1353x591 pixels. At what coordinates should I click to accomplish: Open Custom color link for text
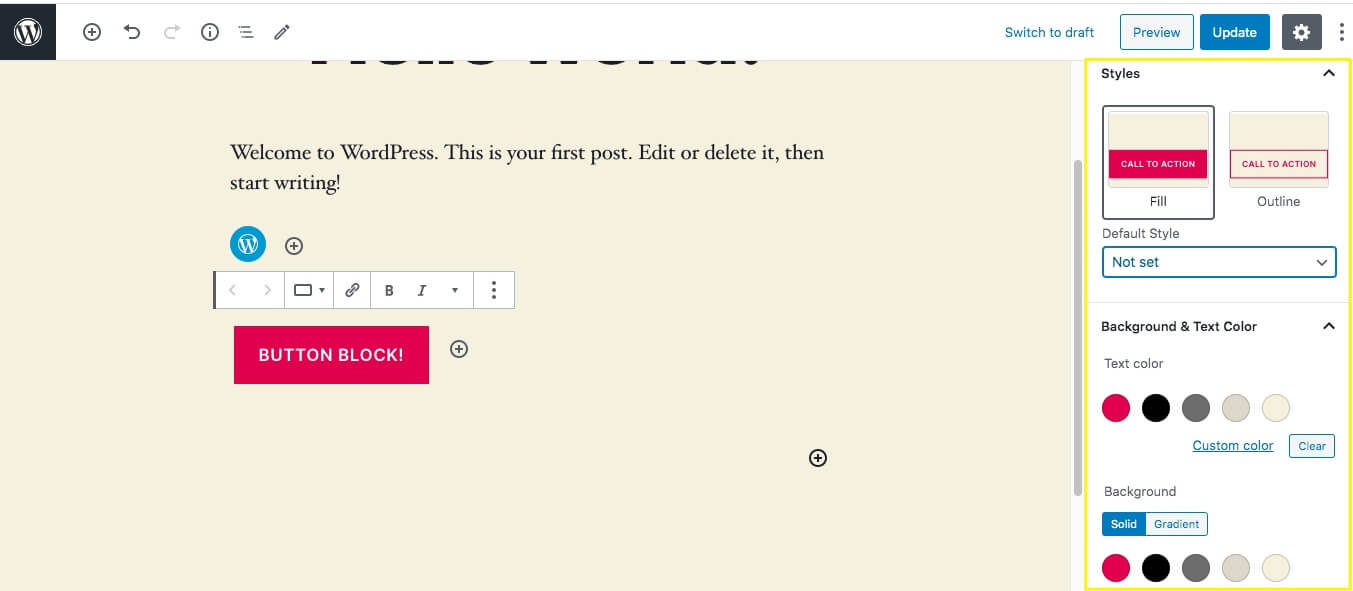pyautogui.click(x=1233, y=445)
